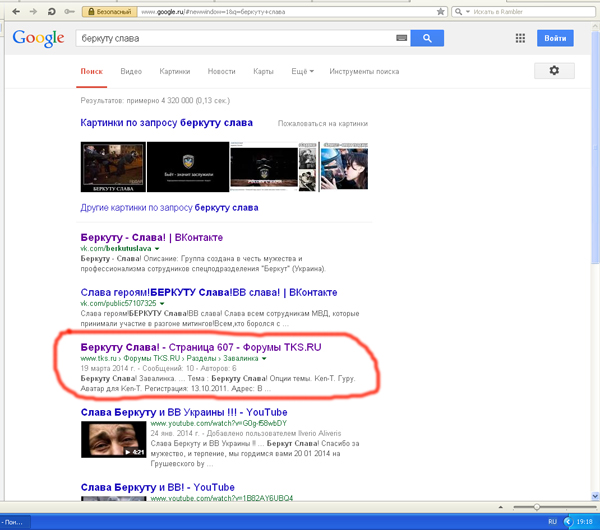This screenshot has width=600, height=530.
Task: Click the Пои... taskbar window button
Action: coord(15,522)
